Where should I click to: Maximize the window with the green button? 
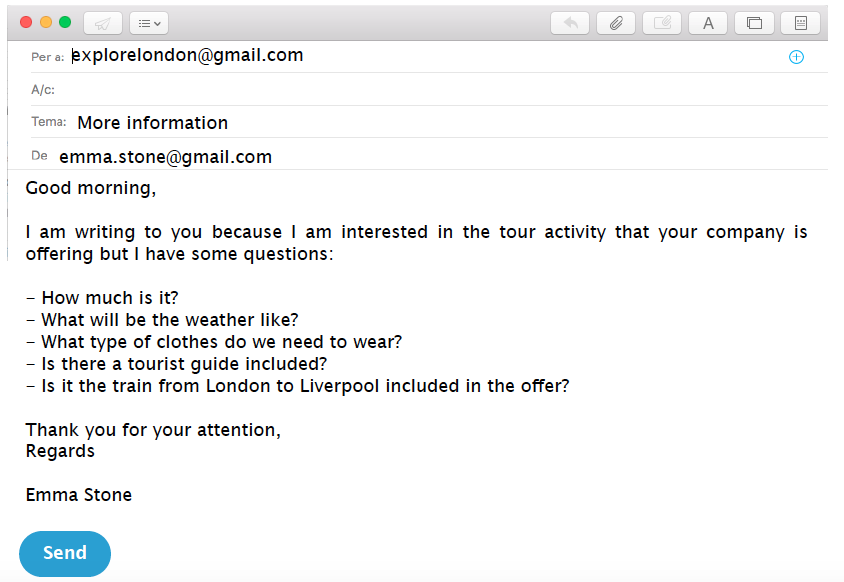65,22
